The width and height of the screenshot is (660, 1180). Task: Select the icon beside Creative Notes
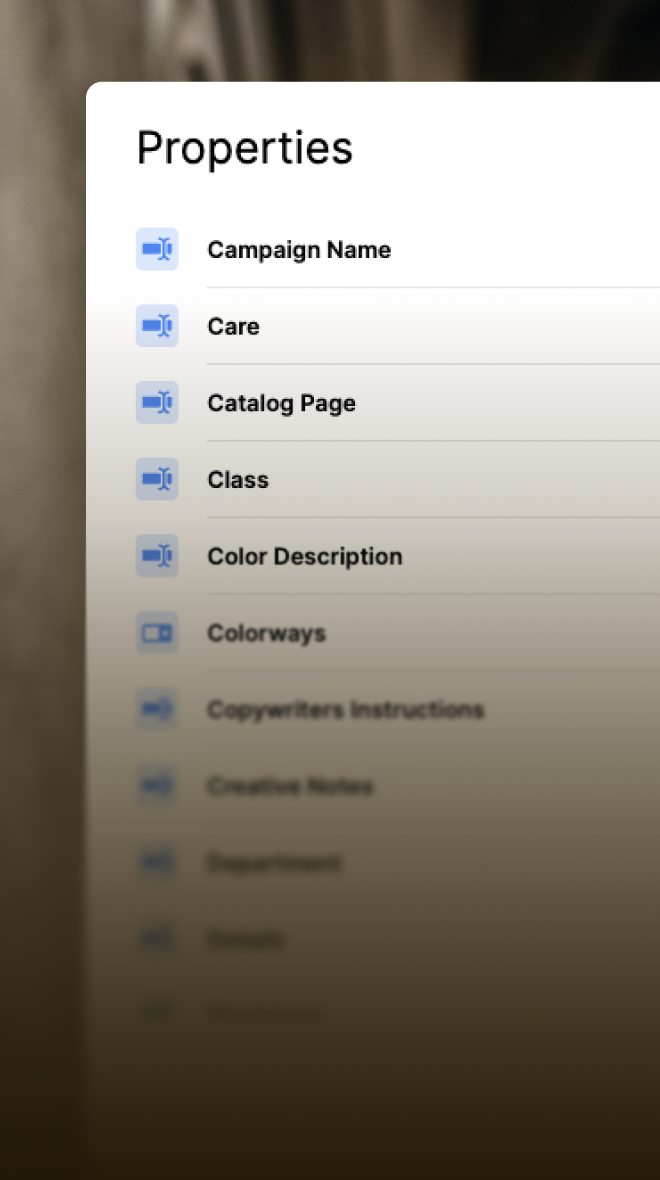point(157,786)
